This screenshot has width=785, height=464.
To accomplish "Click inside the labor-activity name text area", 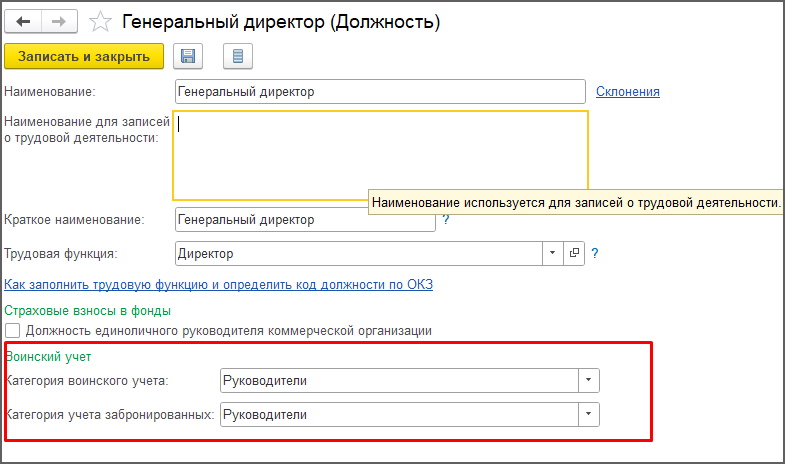I will (x=380, y=155).
